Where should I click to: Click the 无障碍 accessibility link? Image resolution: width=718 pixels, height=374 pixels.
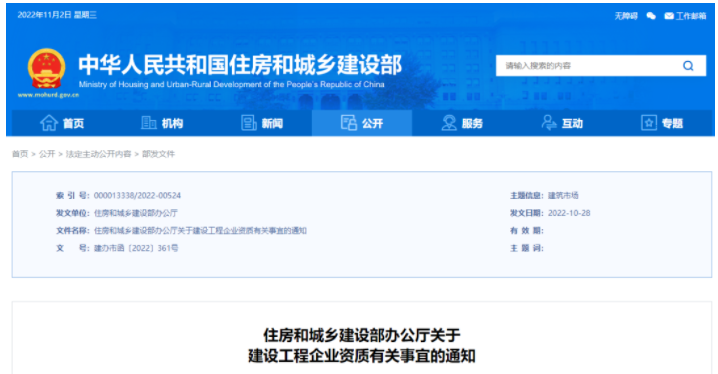(626, 16)
